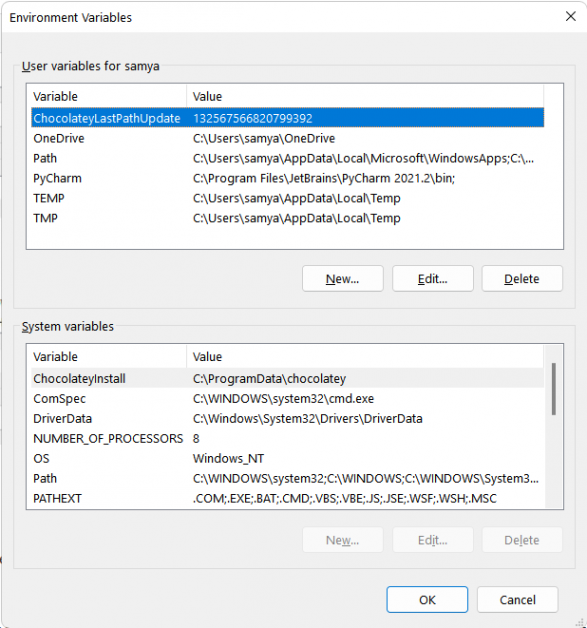Select the OneDrive user variable row
The height and width of the screenshot is (628, 587).
click(x=287, y=138)
